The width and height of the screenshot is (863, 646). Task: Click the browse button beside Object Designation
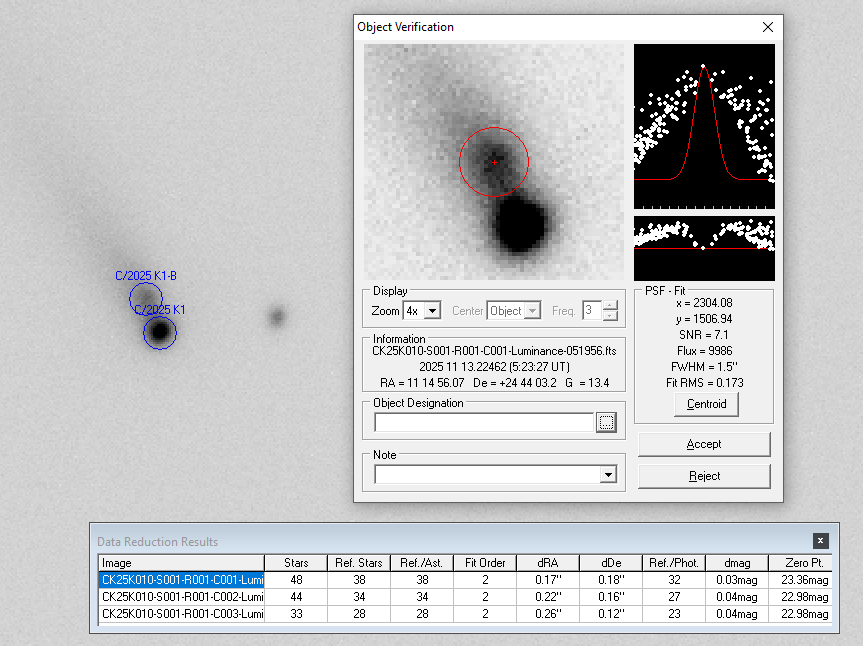click(x=606, y=423)
